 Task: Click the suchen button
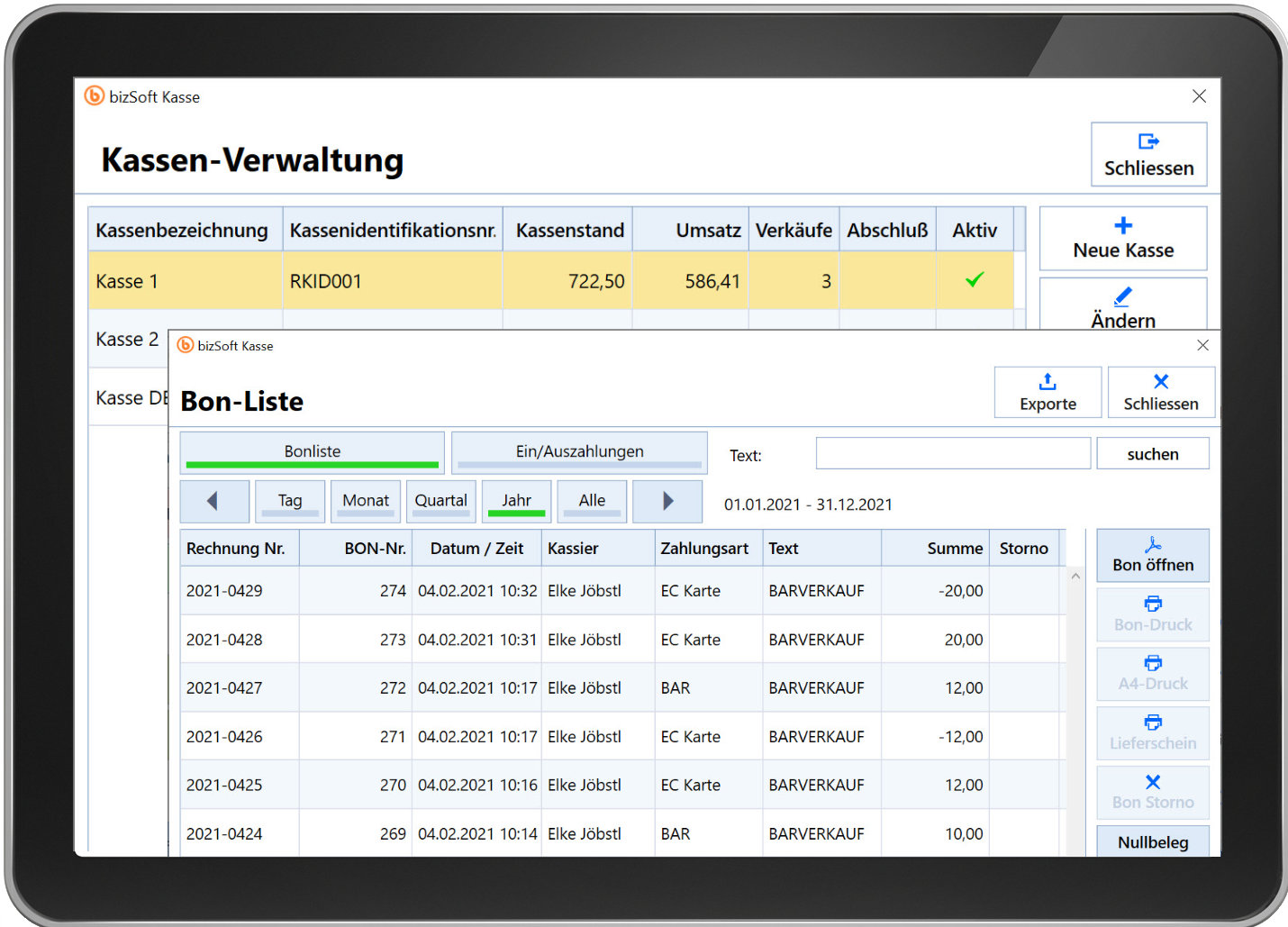(1152, 453)
